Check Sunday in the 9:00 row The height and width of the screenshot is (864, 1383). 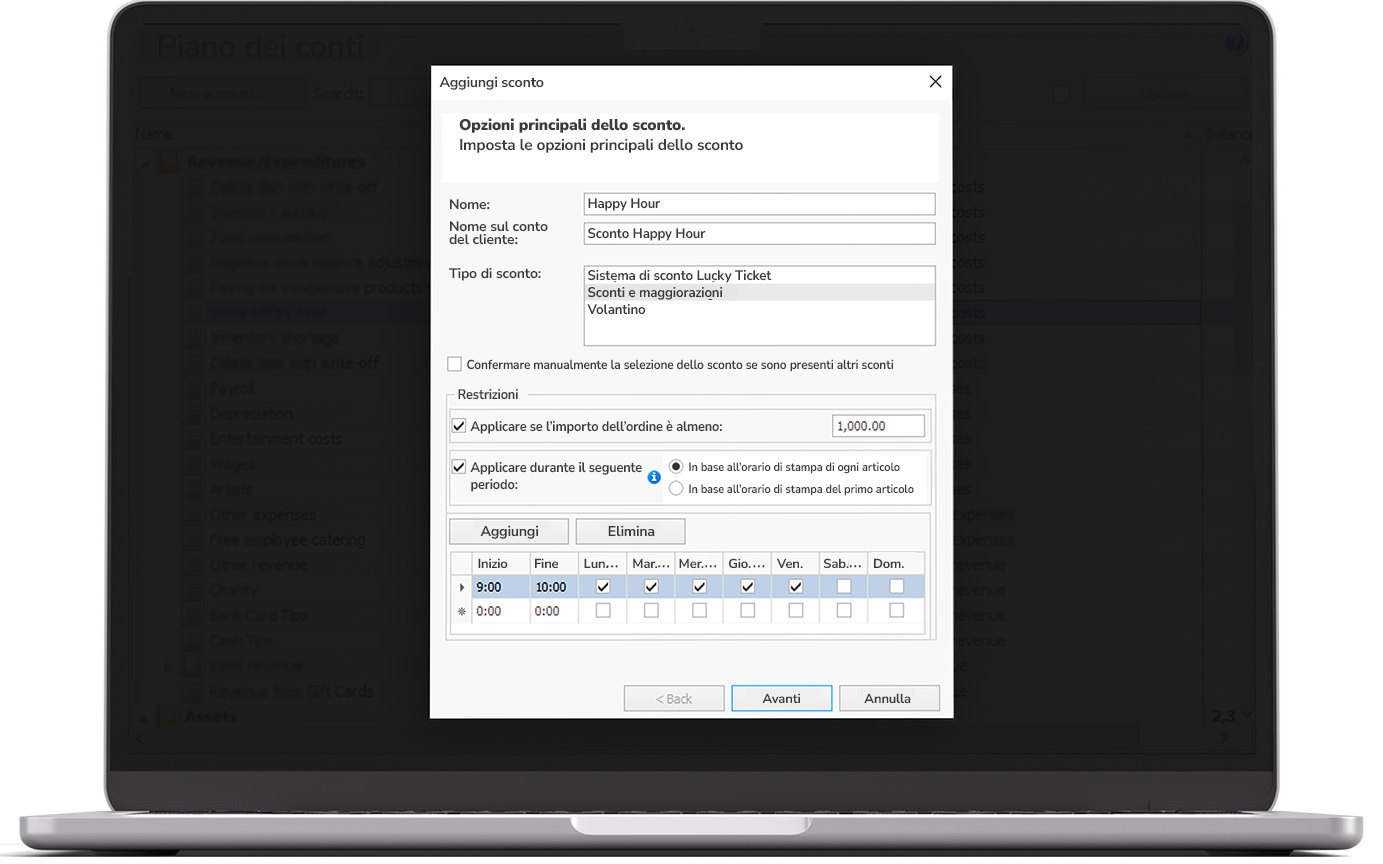click(896, 587)
